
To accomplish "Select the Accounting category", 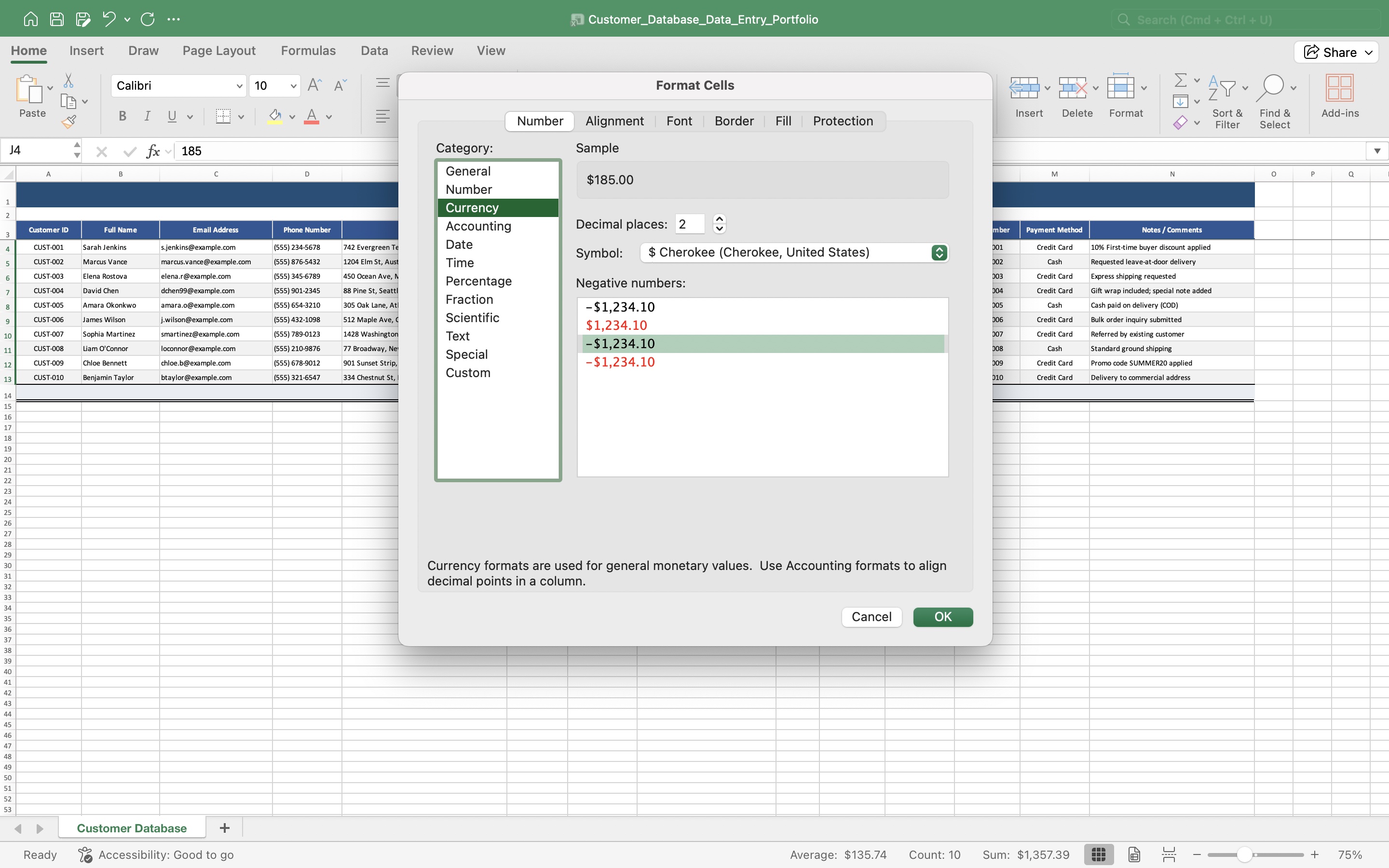I will [x=498, y=226].
